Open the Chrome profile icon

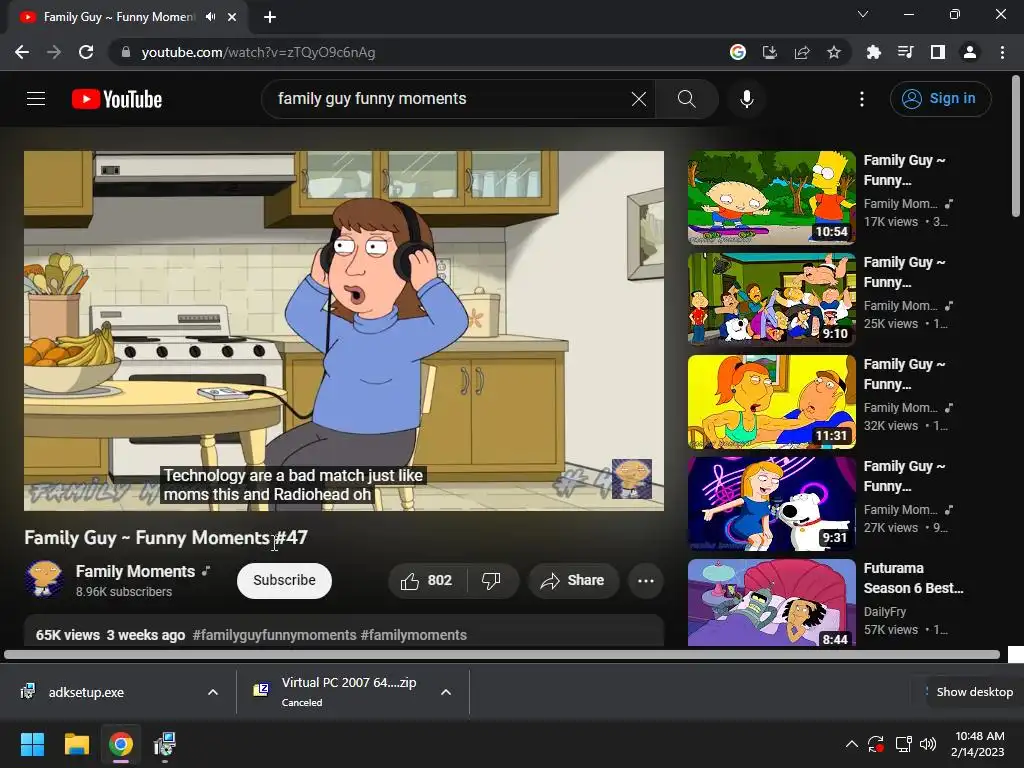click(970, 52)
